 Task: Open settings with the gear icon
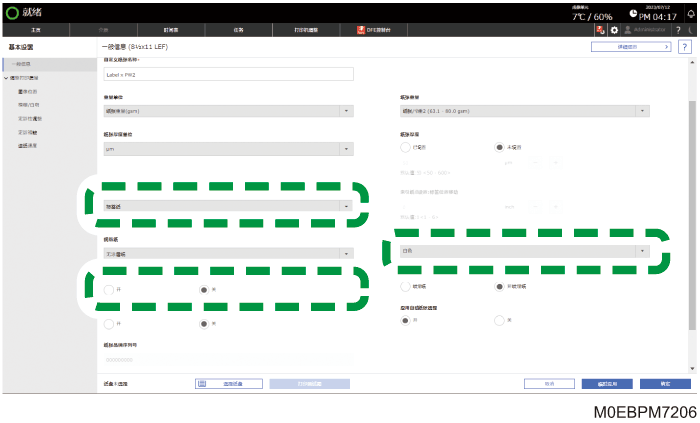pyautogui.click(x=614, y=30)
